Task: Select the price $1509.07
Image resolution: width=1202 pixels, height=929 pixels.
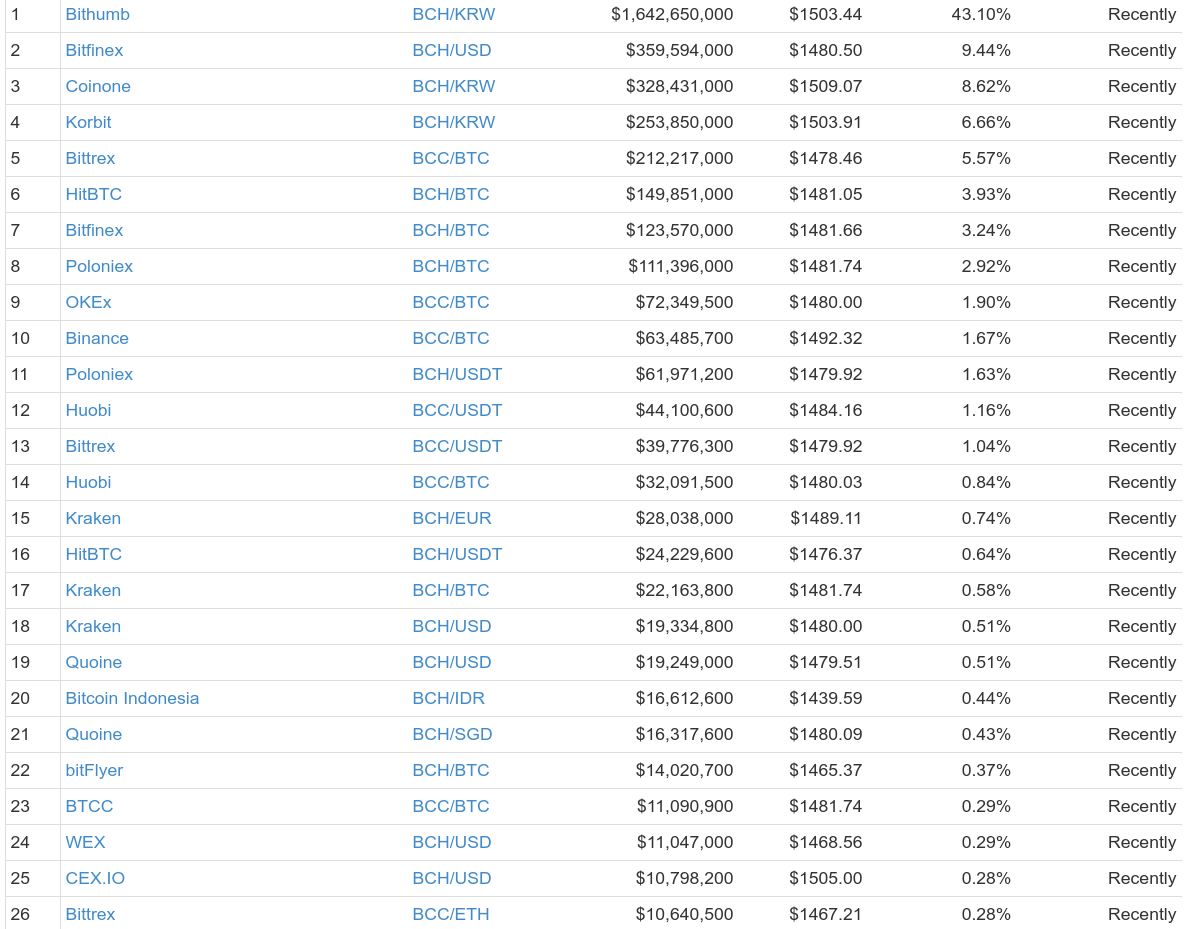Action: point(825,86)
